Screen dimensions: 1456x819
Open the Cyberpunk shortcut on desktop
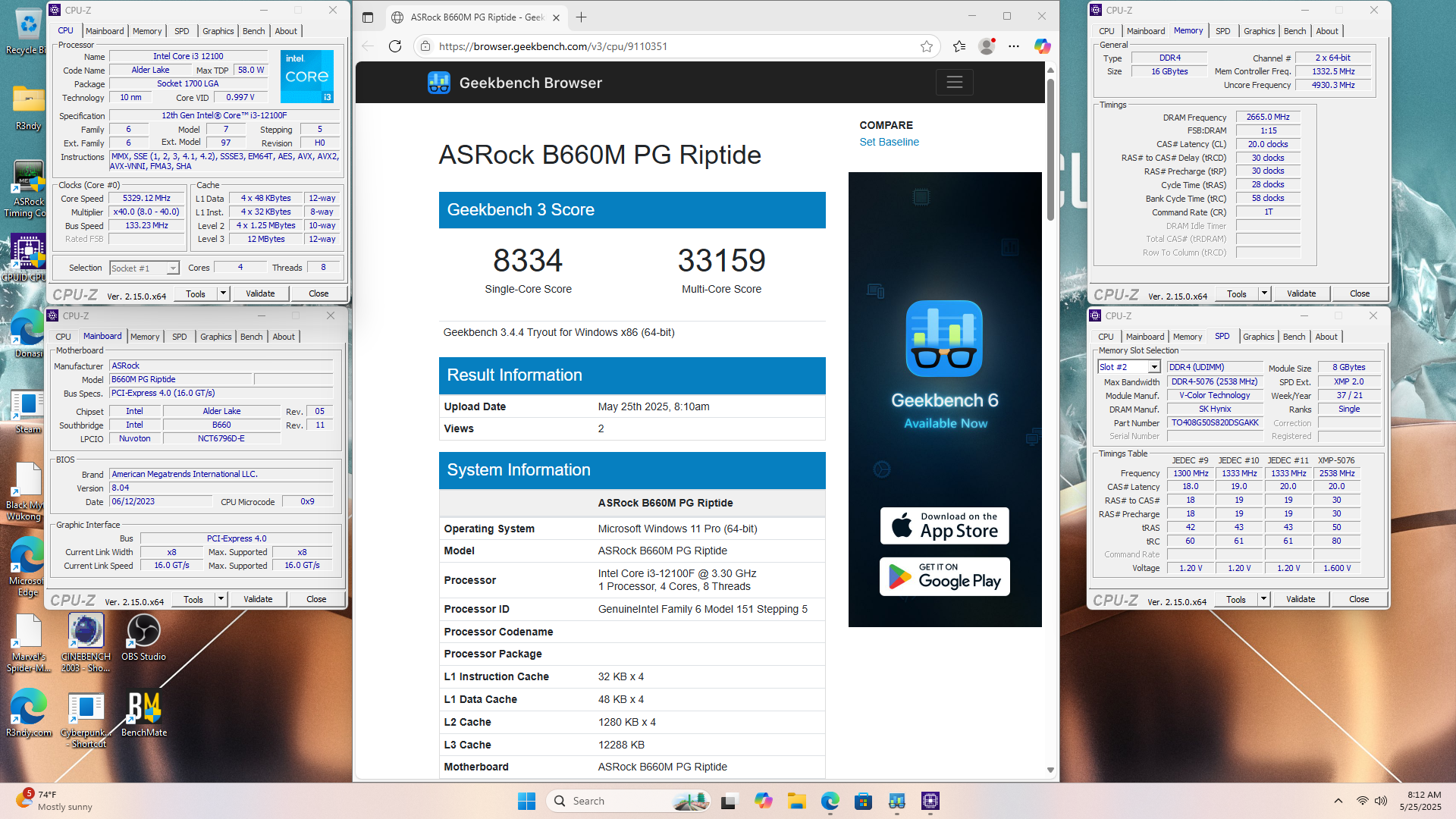coord(86,719)
